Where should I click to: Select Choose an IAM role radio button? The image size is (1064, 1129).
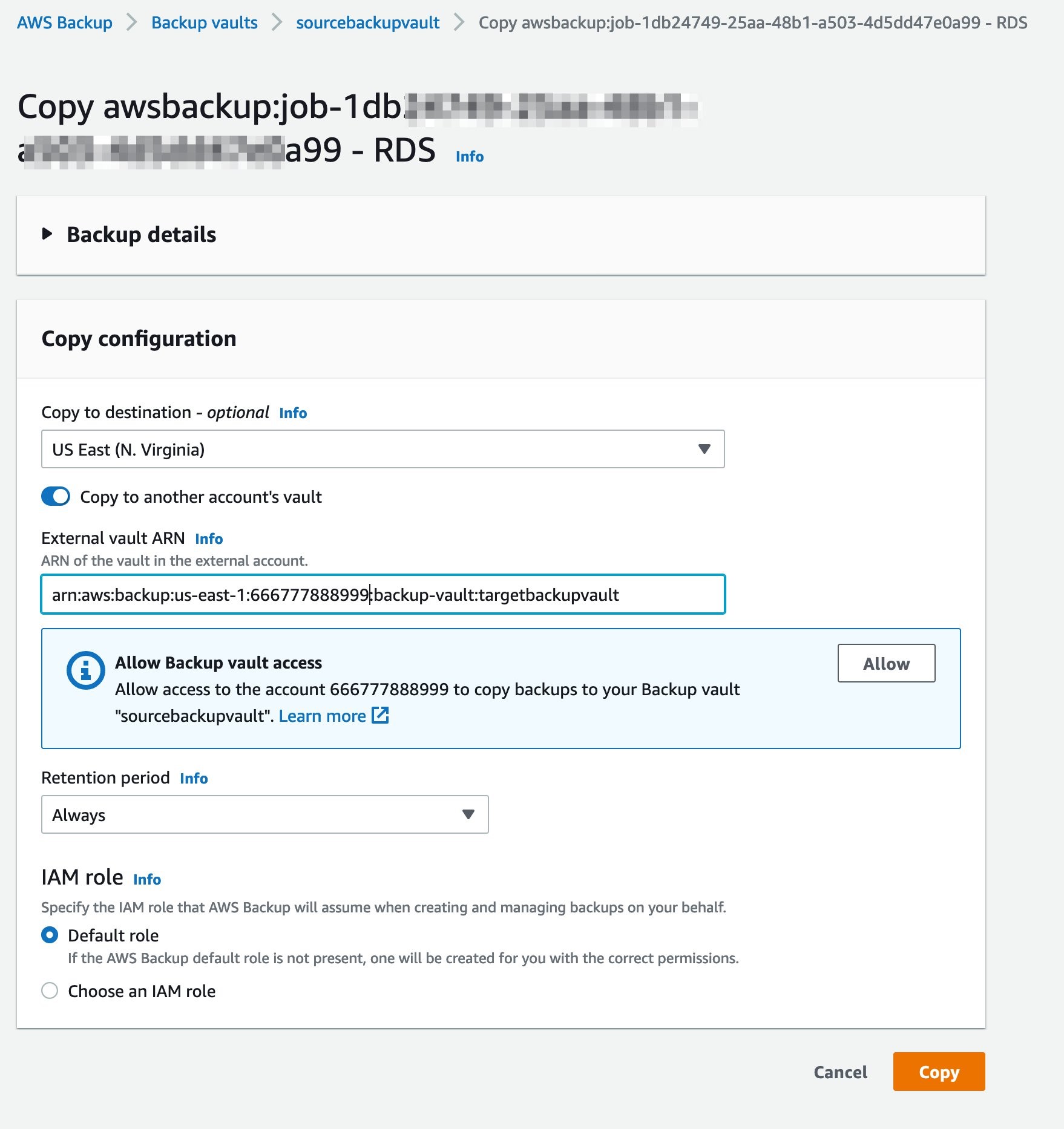[x=50, y=991]
